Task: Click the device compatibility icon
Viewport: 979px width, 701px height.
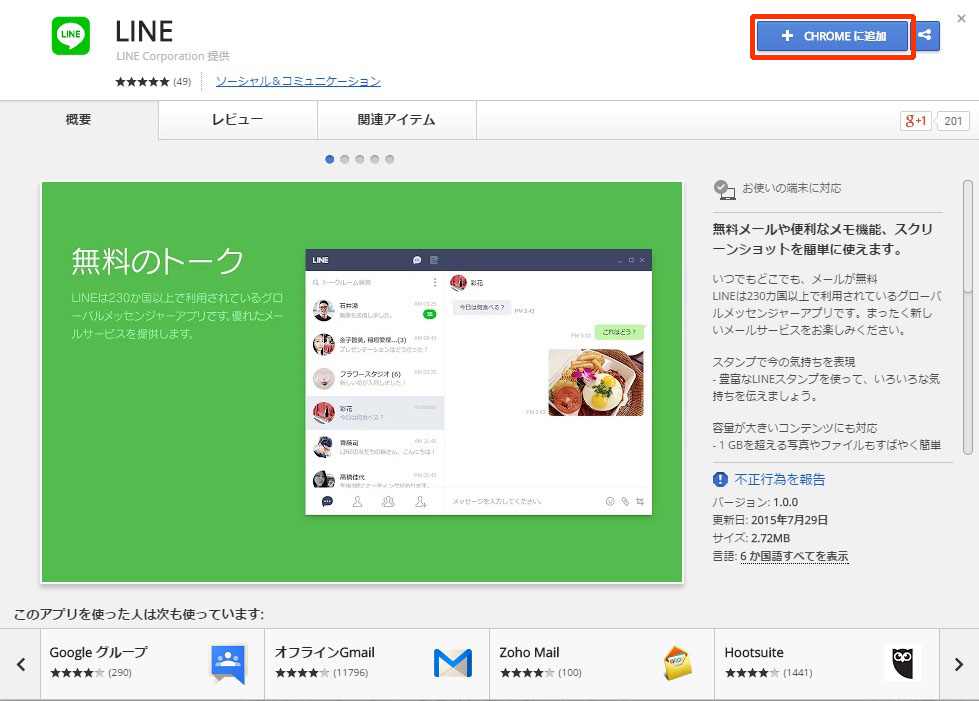Action: (x=724, y=190)
